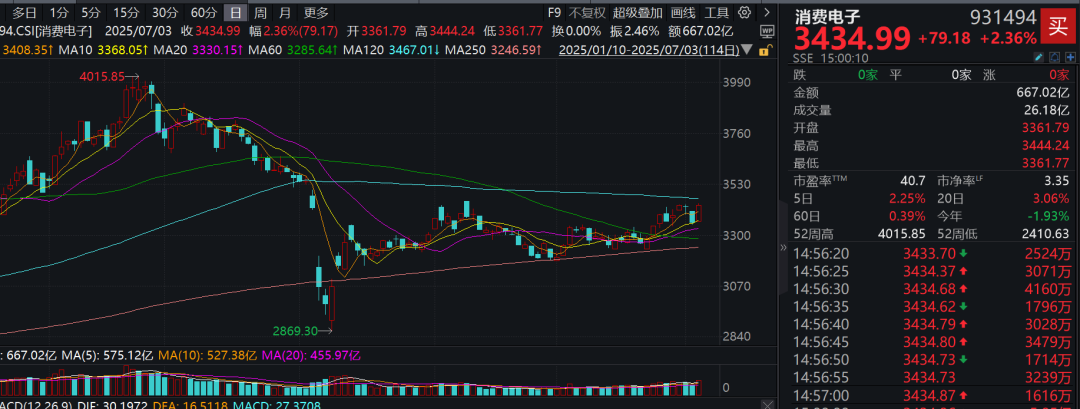Screen dimensions: 1080x409
Task: Open the 工具 tools menu
Action: 716,13
